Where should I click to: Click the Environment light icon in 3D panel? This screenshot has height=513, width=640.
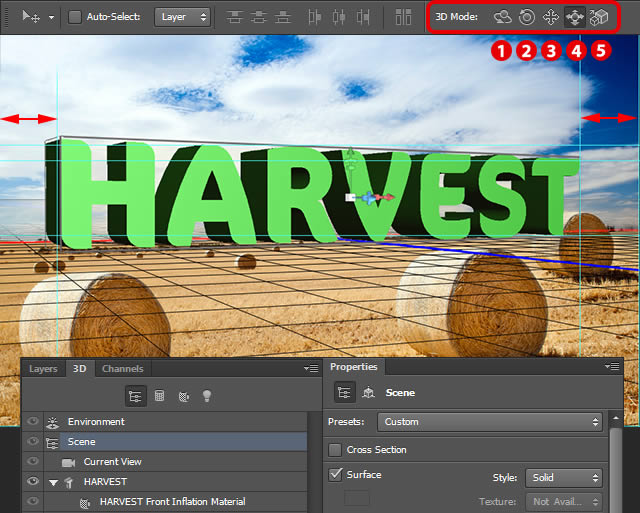pos(52,422)
